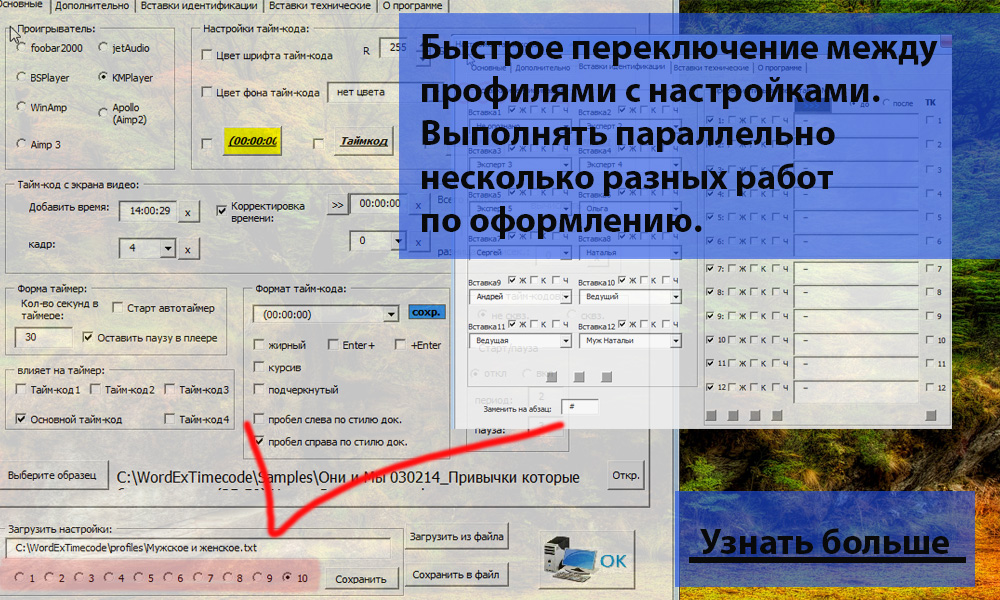Click the >> button near time correction
Viewport: 1000px width, 600px height.
(337, 205)
